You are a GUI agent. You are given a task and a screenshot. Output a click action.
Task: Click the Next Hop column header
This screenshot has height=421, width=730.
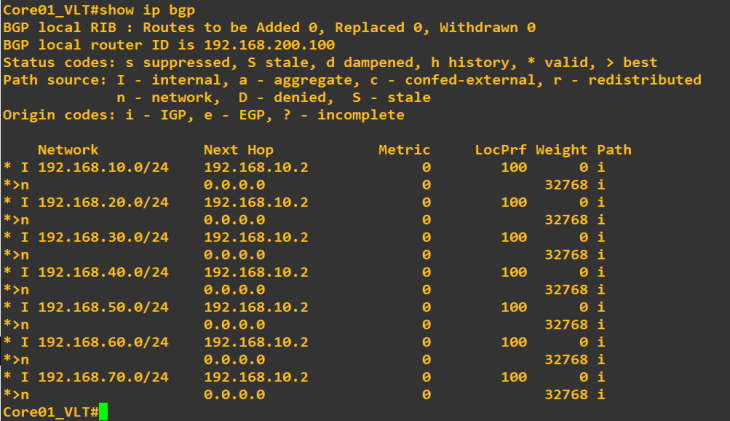coord(237,150)
